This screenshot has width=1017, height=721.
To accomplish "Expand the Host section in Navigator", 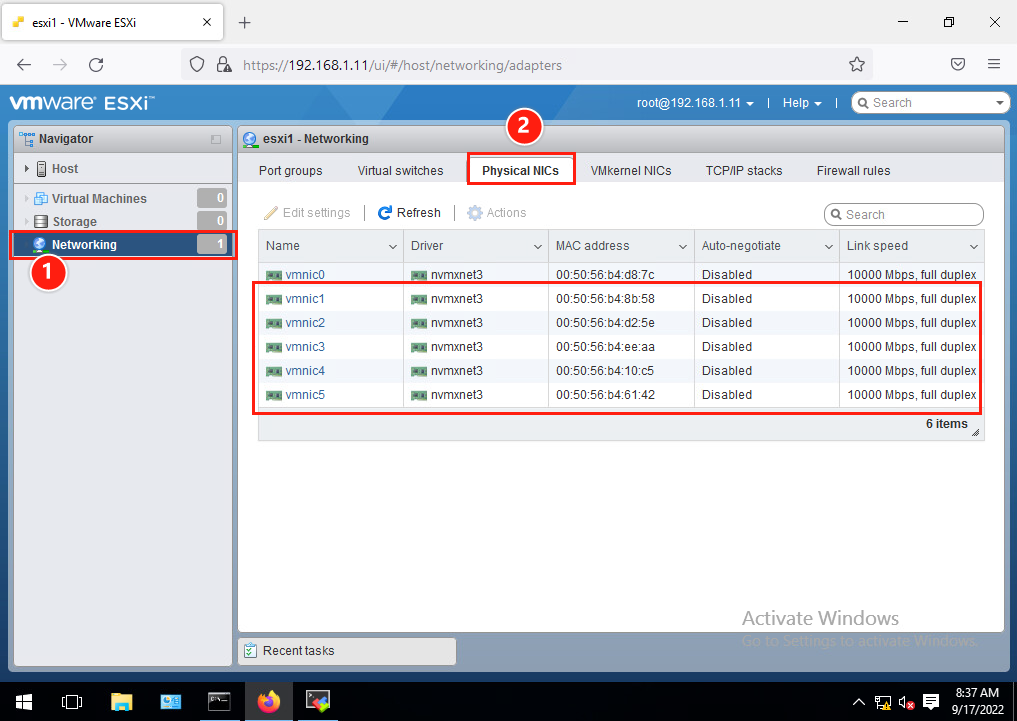I will (27, 168).
